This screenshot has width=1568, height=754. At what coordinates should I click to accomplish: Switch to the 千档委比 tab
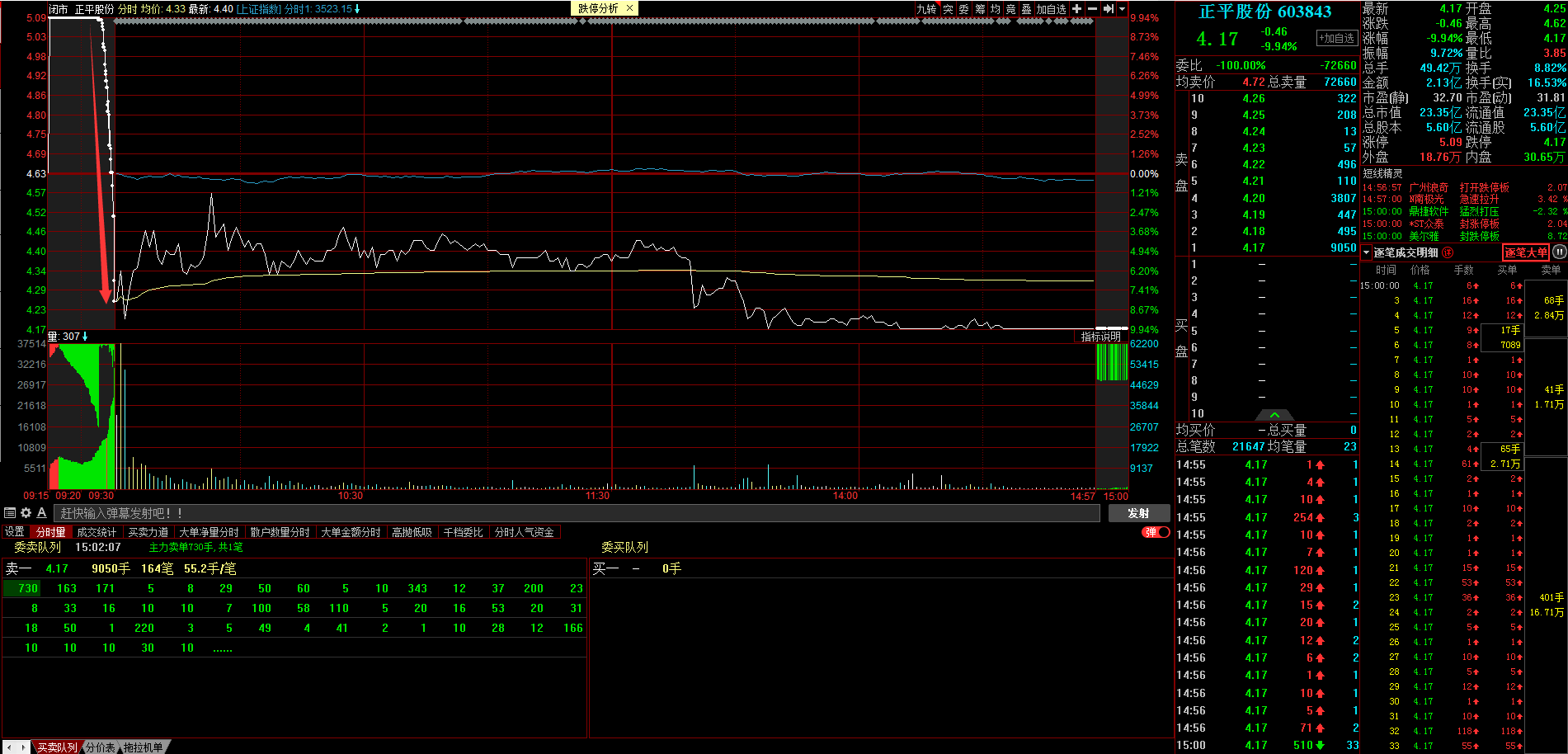coord(464,532)
